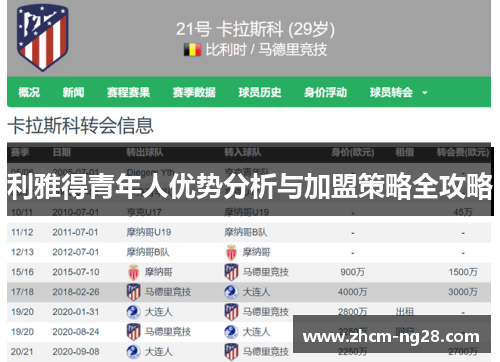Click the 4000万 market value

(x=353, y=292)
